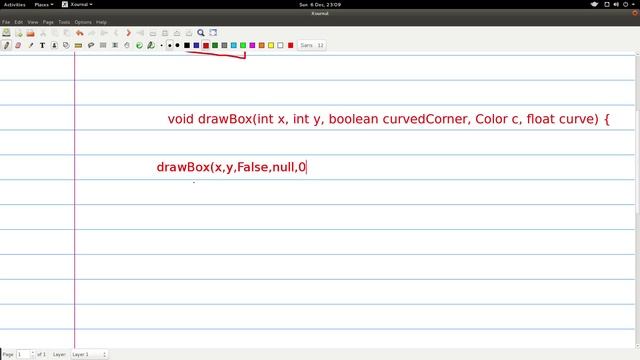This screenshot has height=360, width=640.
Task: Pick the light blue color swatch
Action: [x=234, y=45]
